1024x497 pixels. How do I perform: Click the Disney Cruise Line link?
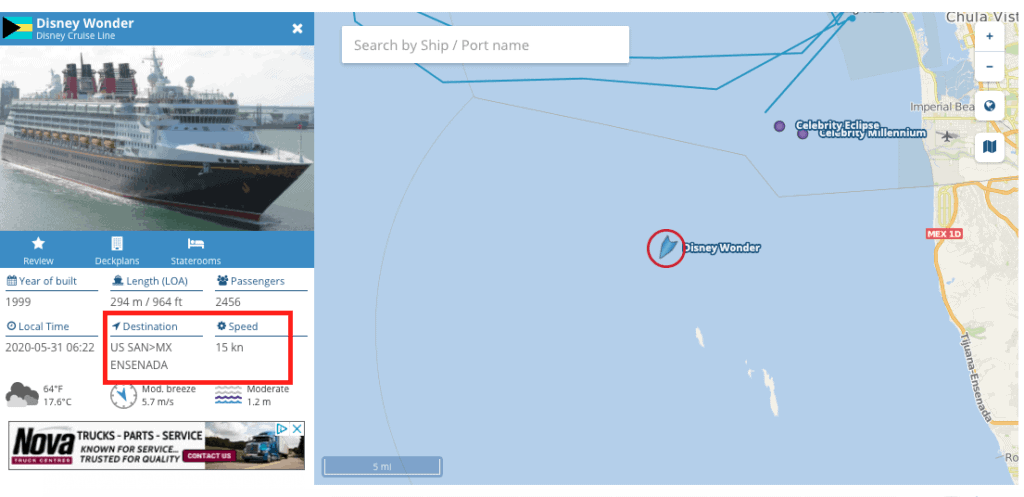(76, 36)
